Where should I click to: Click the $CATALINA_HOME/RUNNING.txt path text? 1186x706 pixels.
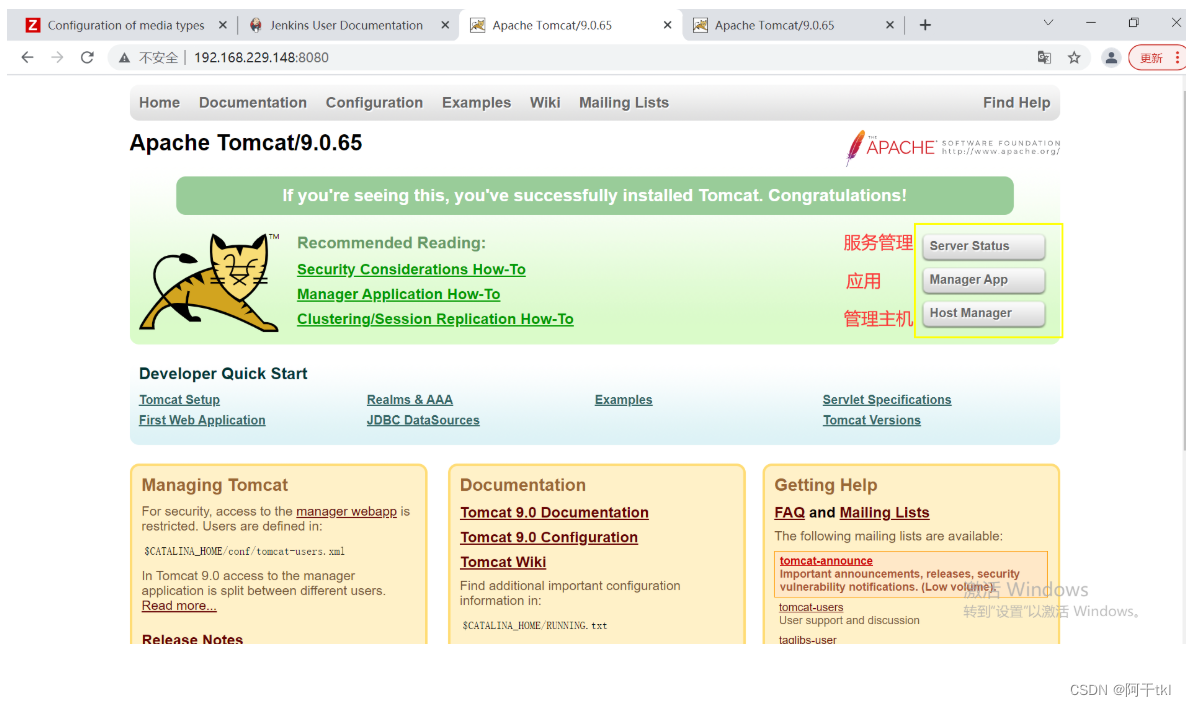click(535, 626)
